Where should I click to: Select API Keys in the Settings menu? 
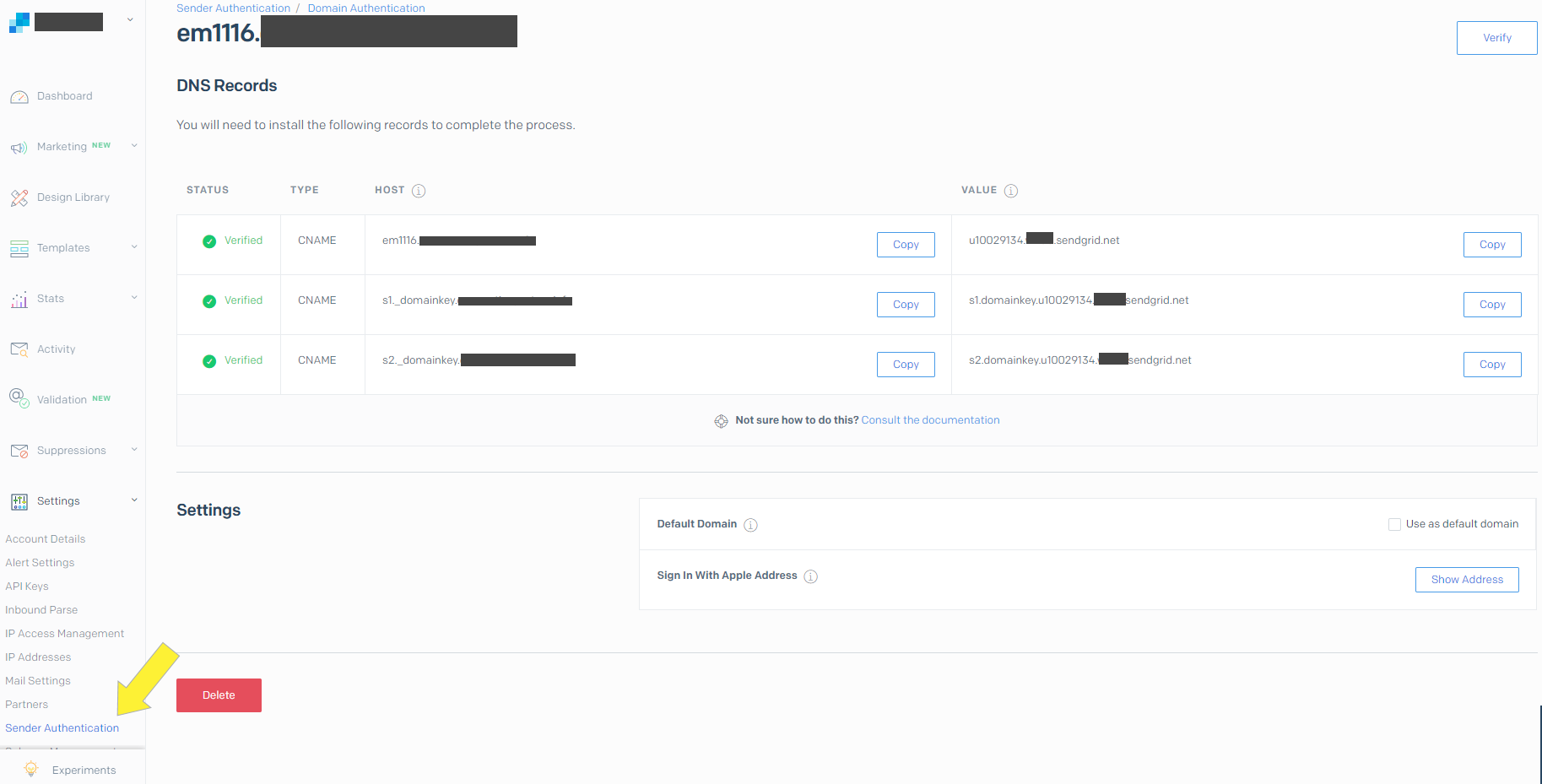point(27,586)
